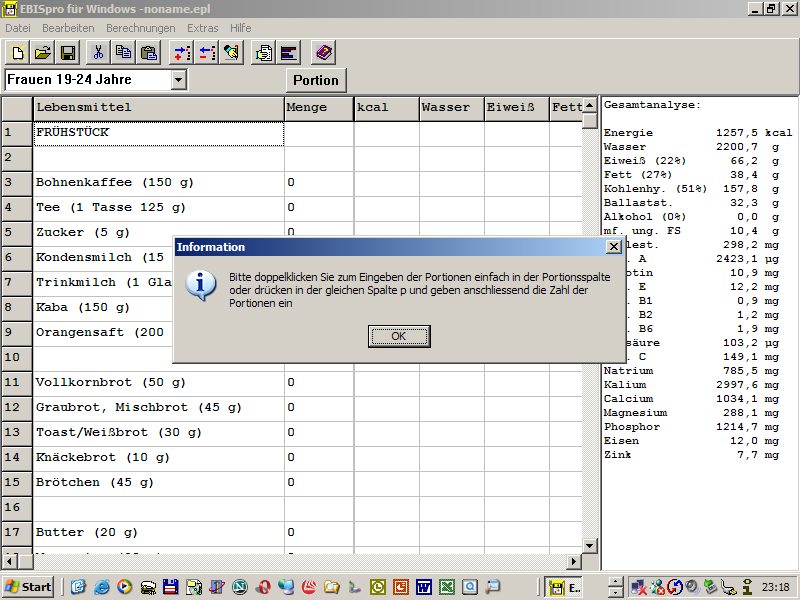Screen dimensions: 800x600
Task: Click the delete row icon with red minus
Action: [x=206, y=53]
